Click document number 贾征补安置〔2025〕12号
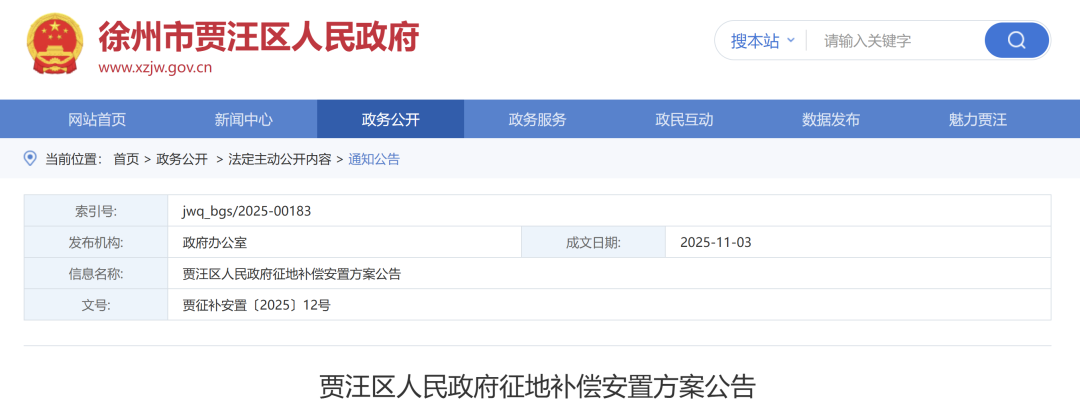 (x=256, y=305)
